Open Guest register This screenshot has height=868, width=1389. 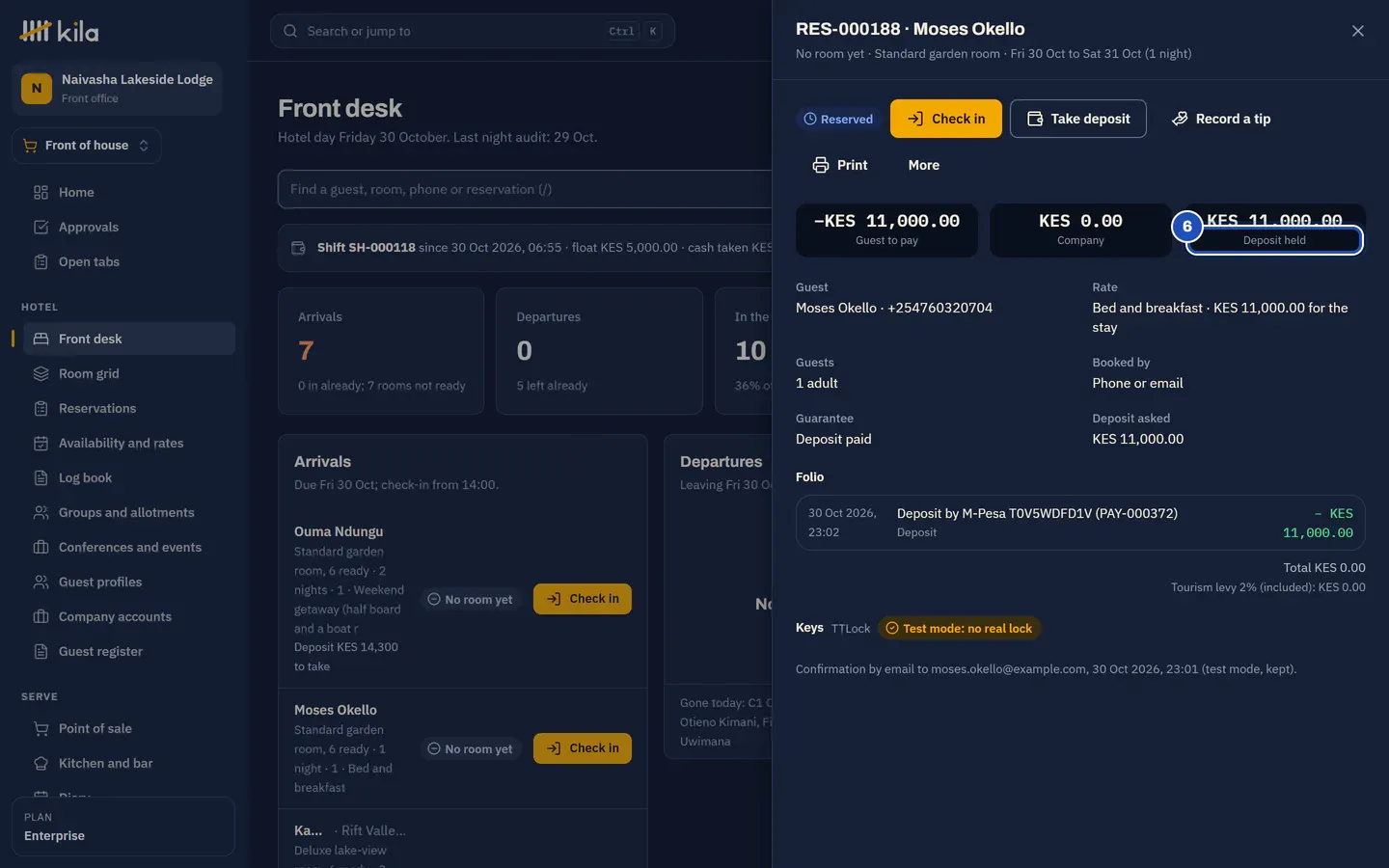pos(129,651)
